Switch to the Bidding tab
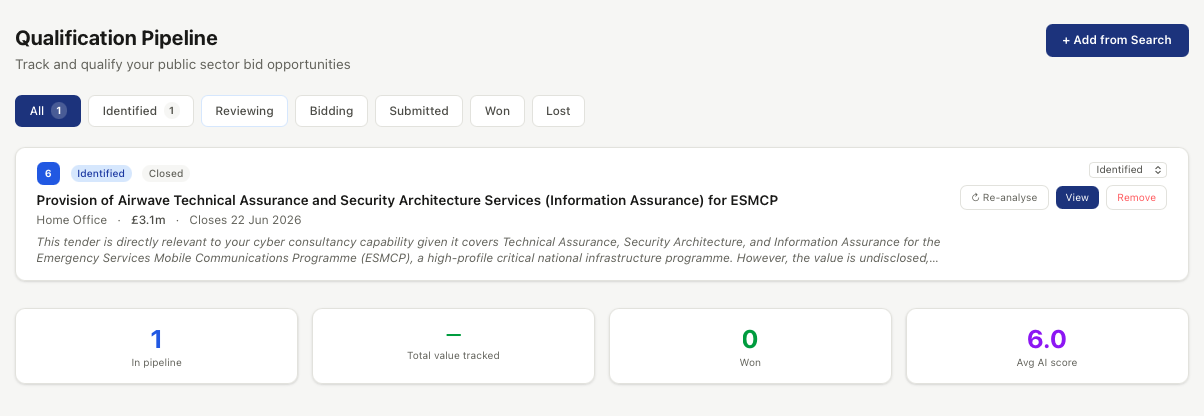 pyautogui.click(x=331, y=111)
